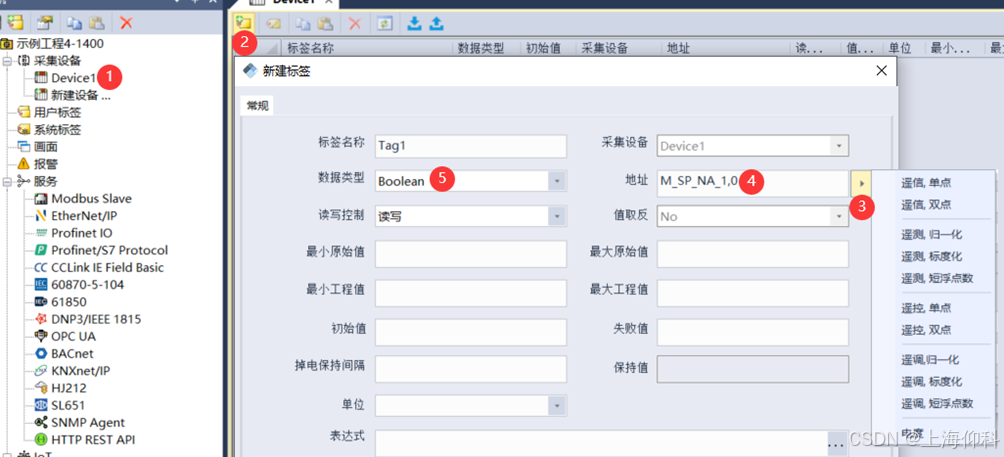Collapse the 服务 tree node
1004x457 pixels.
[7, 182]
